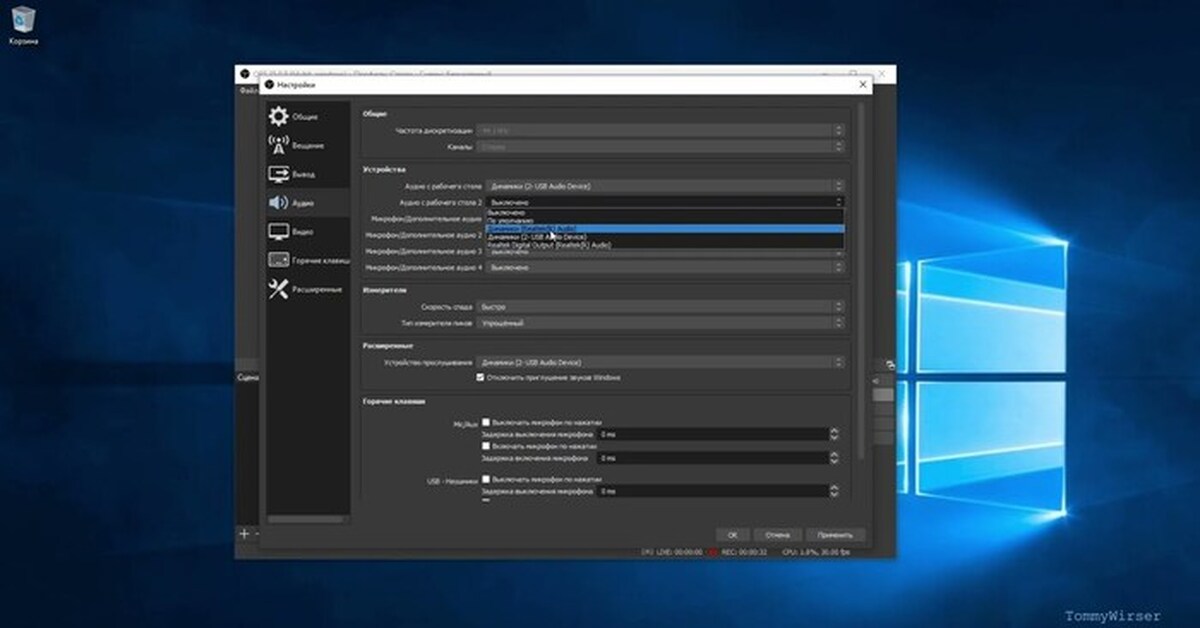The image size is (1200, 628).
Task: Click the settings sidebar horizontal scrollbar
Action: coord(306,520)
